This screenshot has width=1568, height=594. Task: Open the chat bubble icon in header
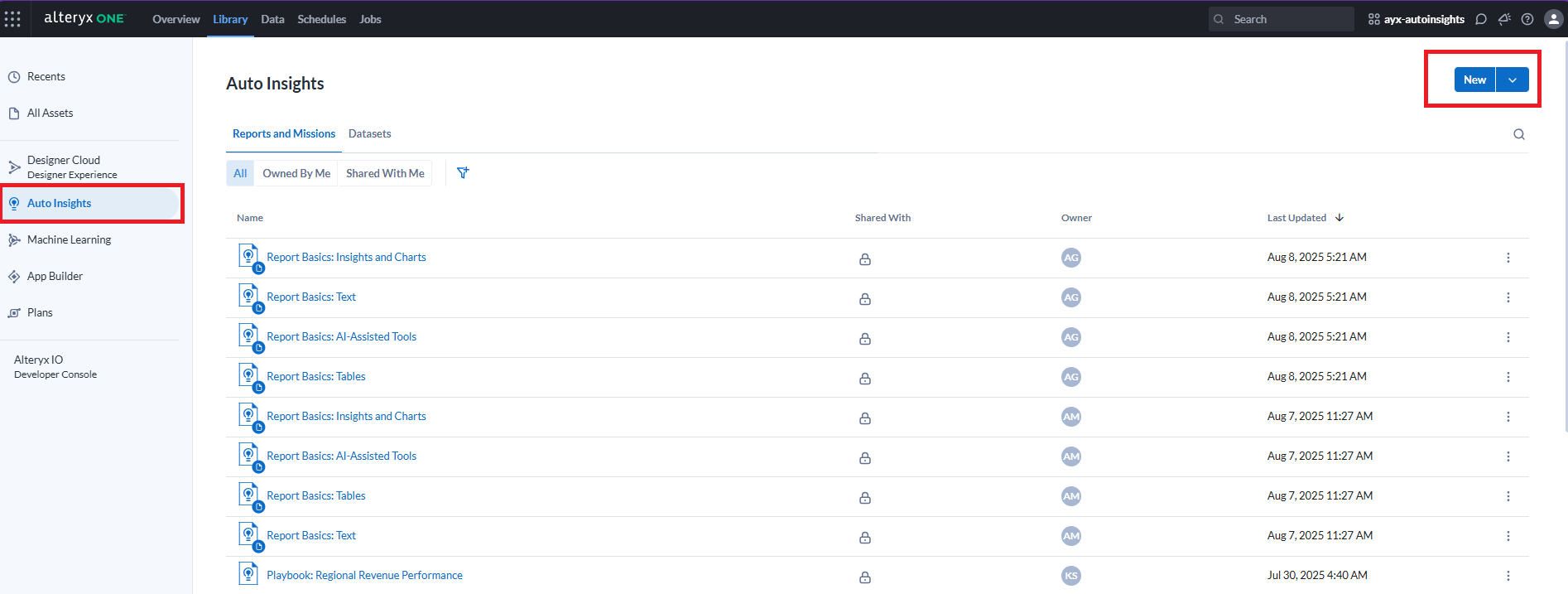point(1481,19)
